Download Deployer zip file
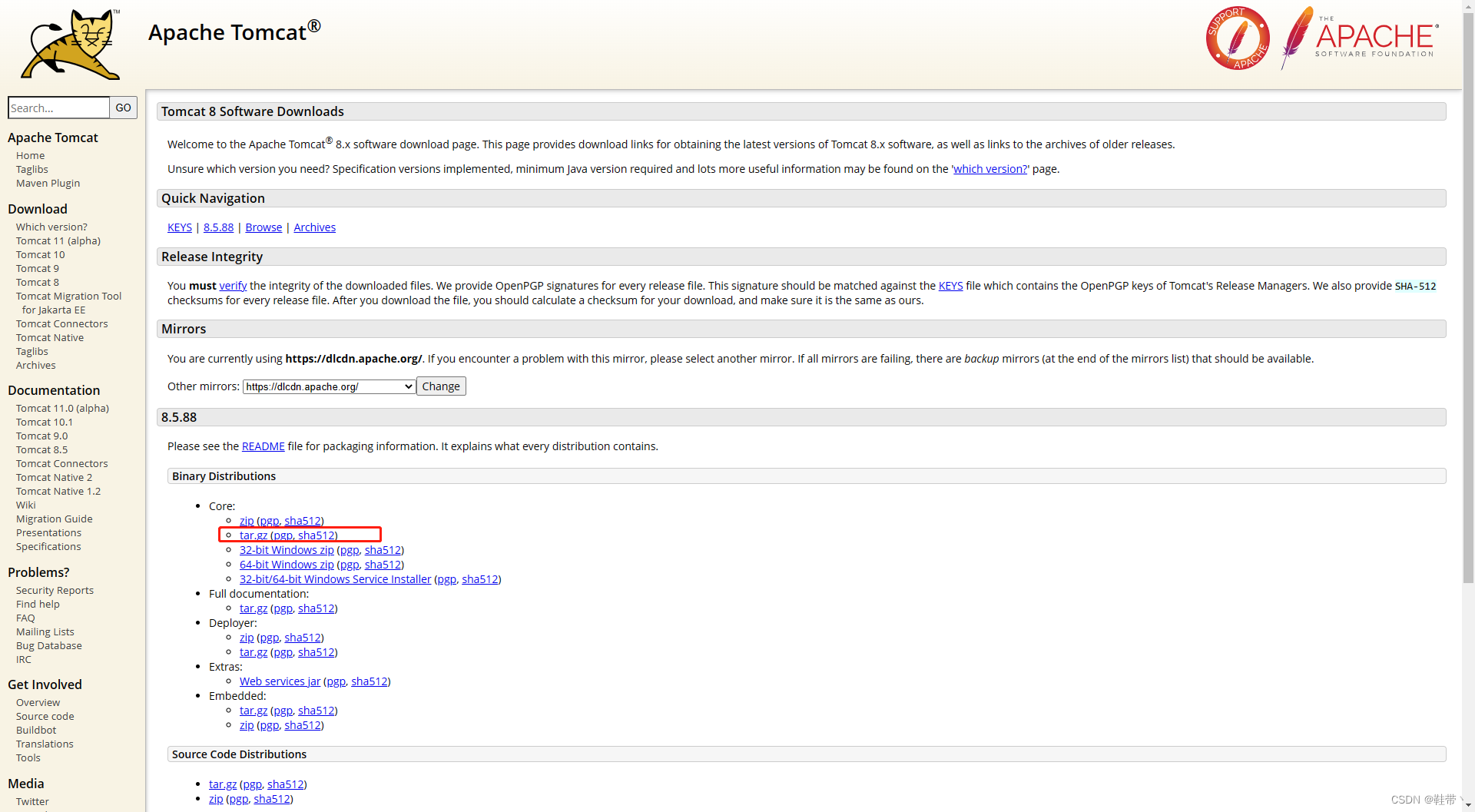 click(246, 638)
